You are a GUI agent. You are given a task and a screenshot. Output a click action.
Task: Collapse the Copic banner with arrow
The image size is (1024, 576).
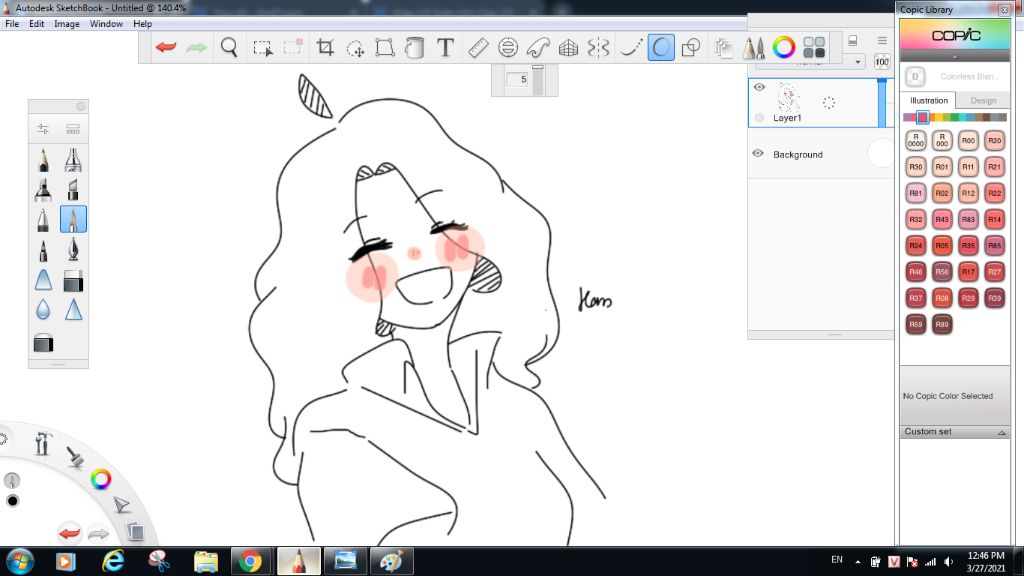(955, 57)
